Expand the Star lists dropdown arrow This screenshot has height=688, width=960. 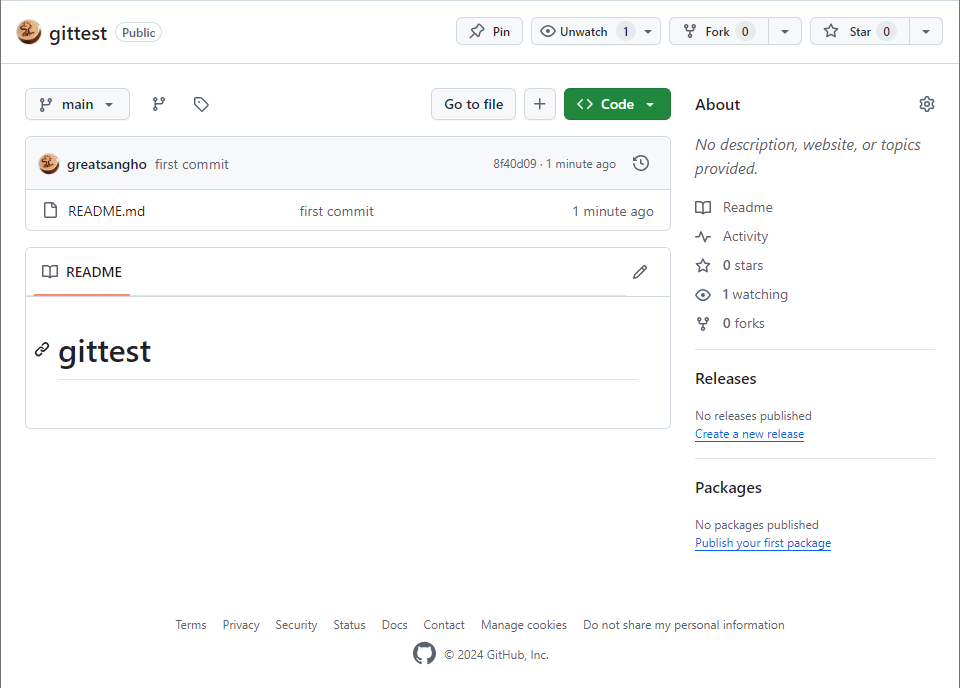(926, 31)
